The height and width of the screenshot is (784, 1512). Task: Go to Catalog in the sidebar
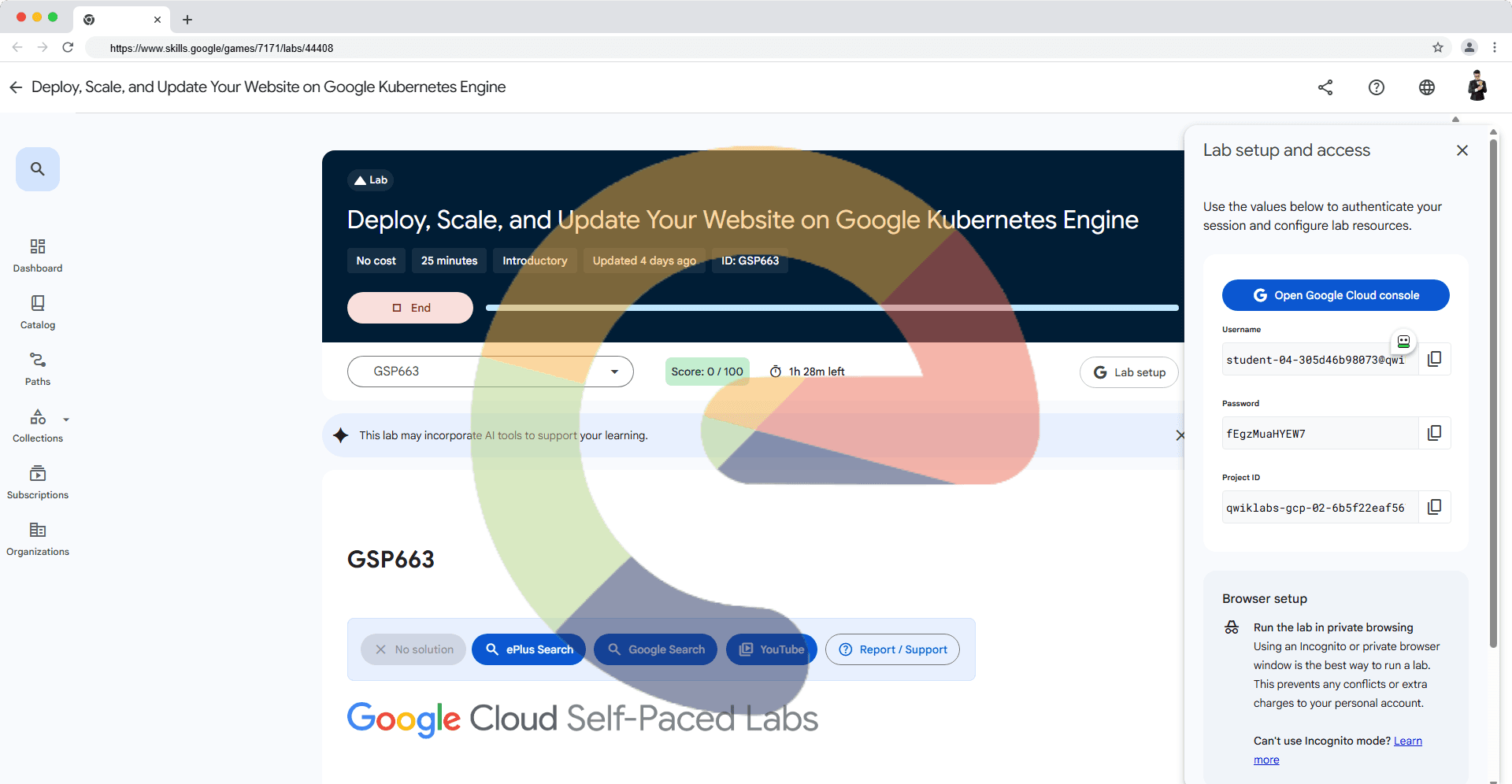(x=38, y=312)
